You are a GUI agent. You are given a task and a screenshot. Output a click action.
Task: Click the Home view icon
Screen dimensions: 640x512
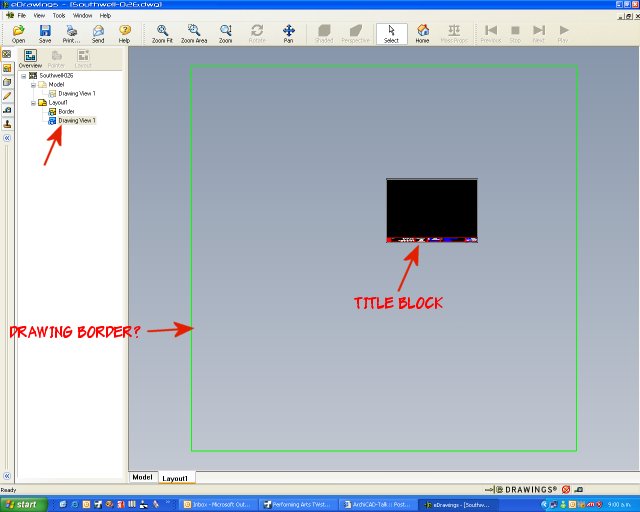coord(422,34)
